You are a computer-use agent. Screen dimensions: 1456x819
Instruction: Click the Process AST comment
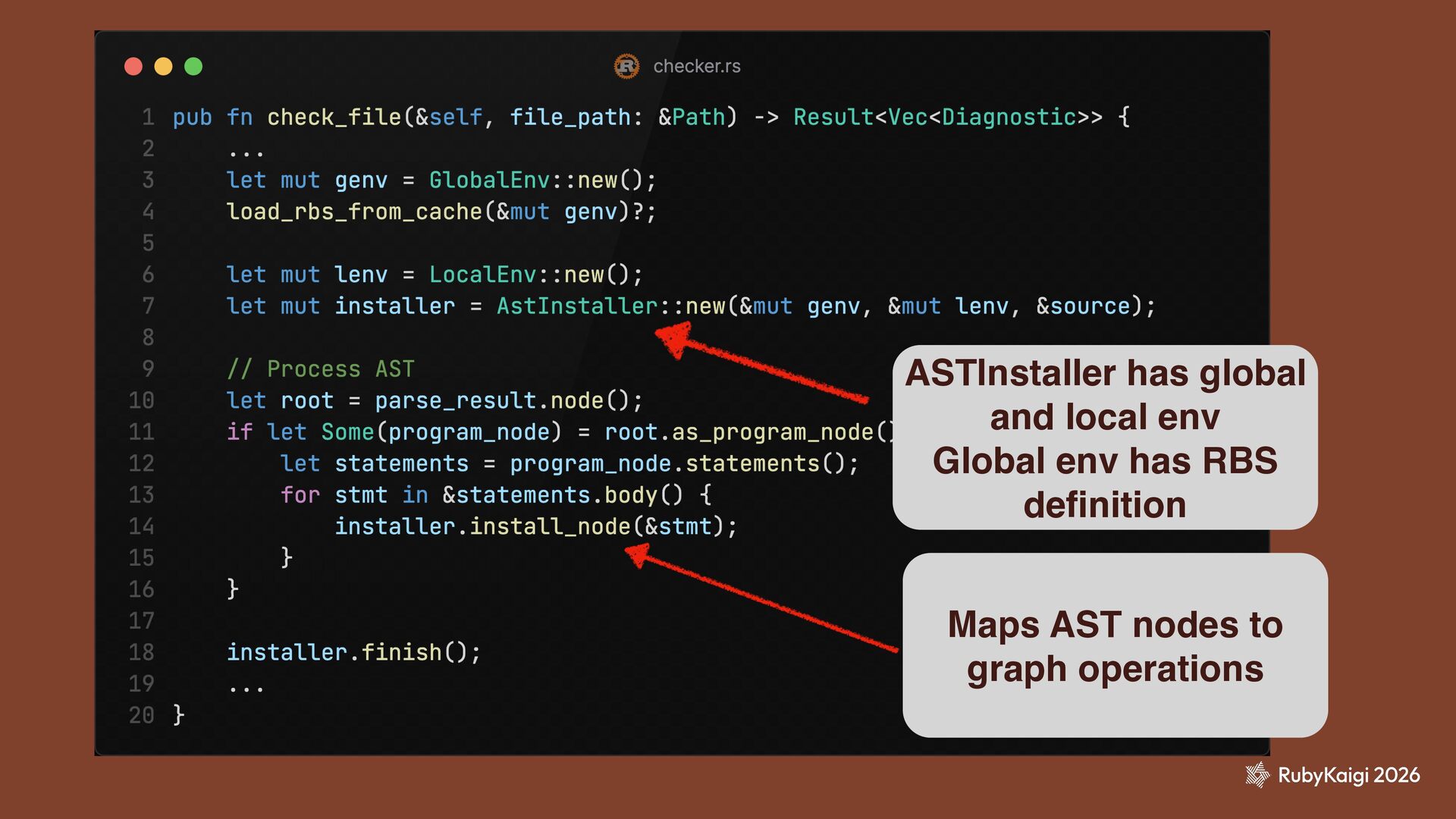pyautogui.click(x=321, y=369)
